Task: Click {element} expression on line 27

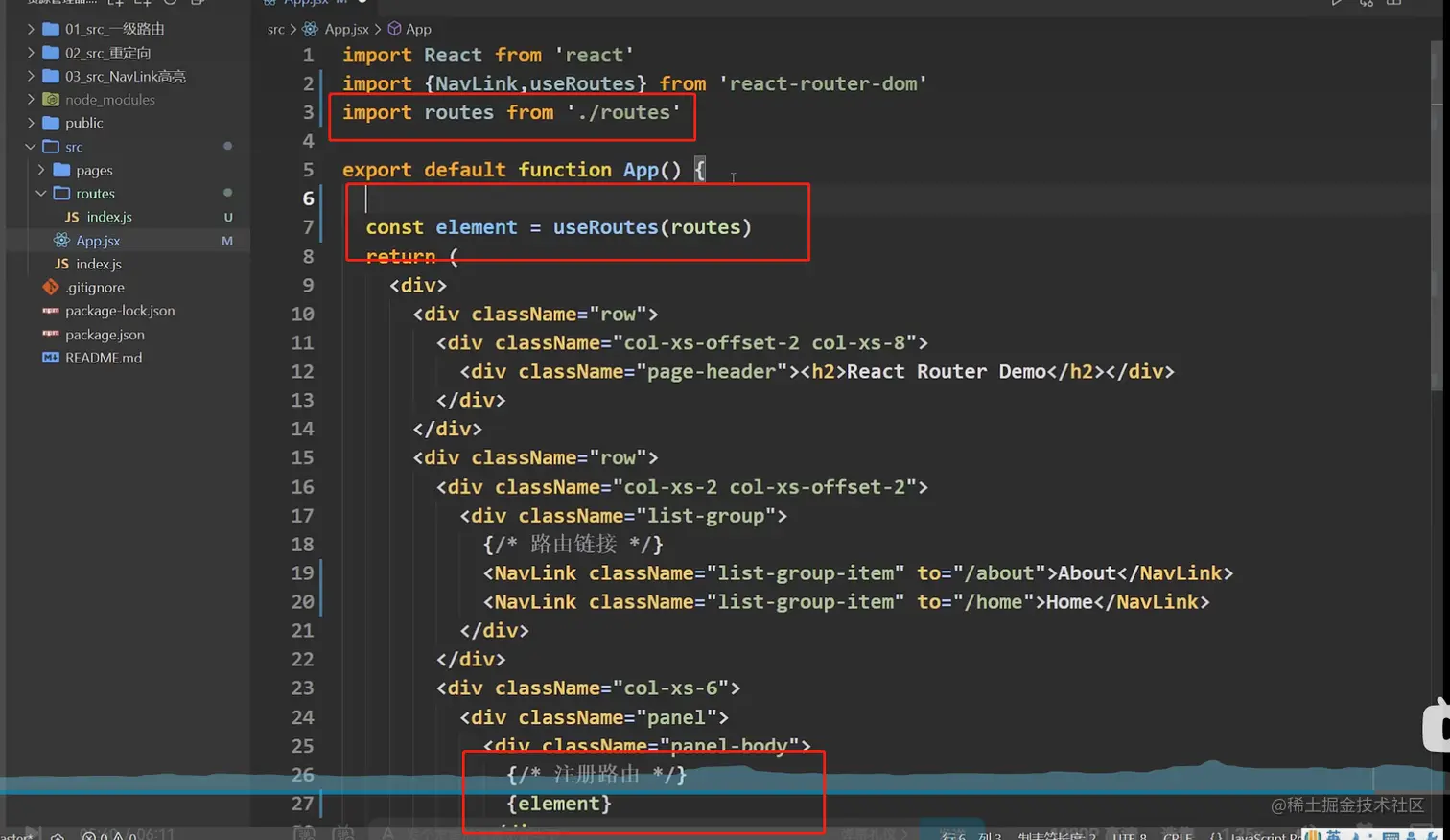Action: (x=559, y=804)
